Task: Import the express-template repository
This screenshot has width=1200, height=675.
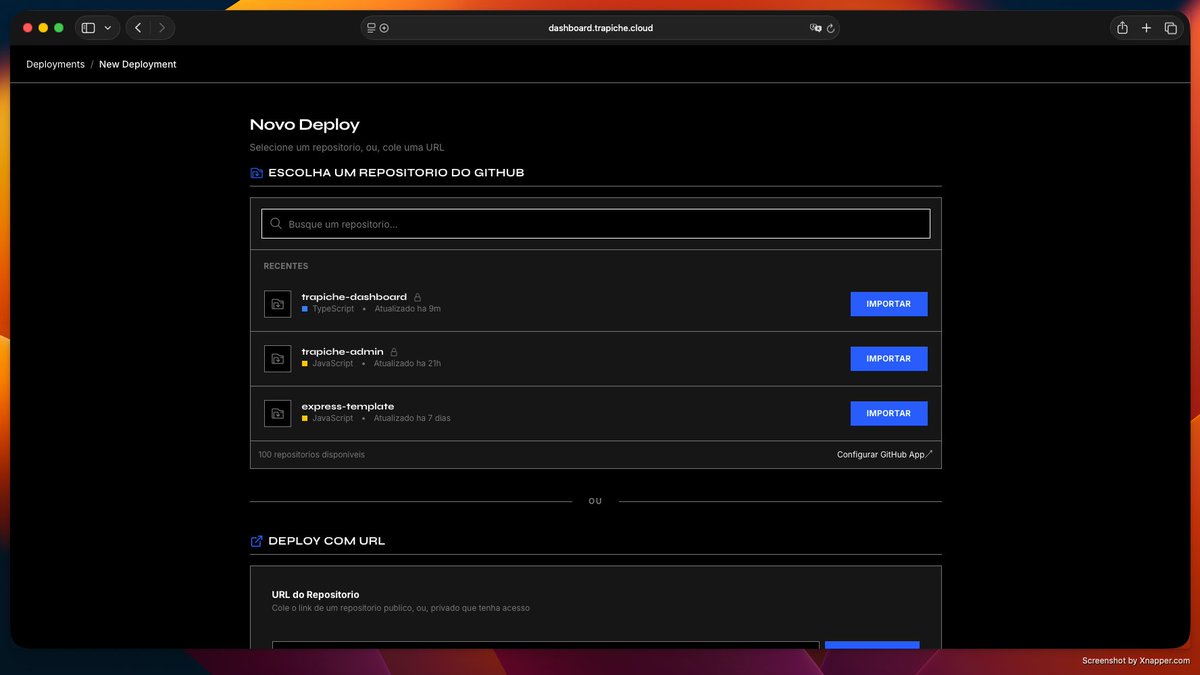Action: pos(889,414)
